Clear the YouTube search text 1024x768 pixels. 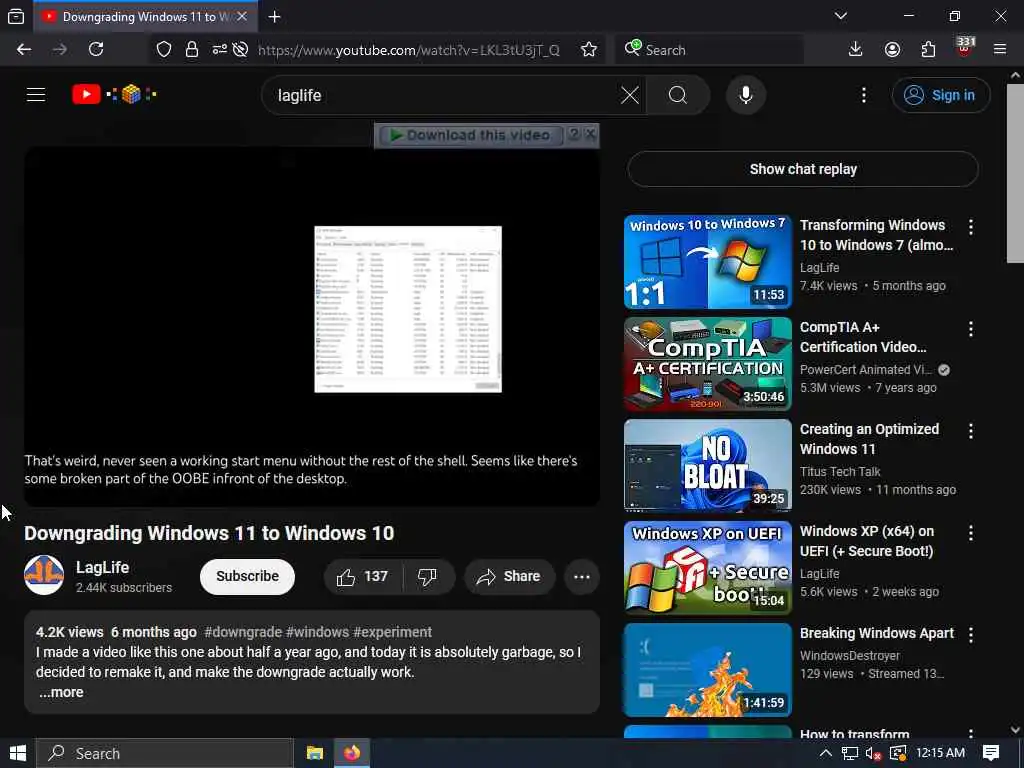630,95
